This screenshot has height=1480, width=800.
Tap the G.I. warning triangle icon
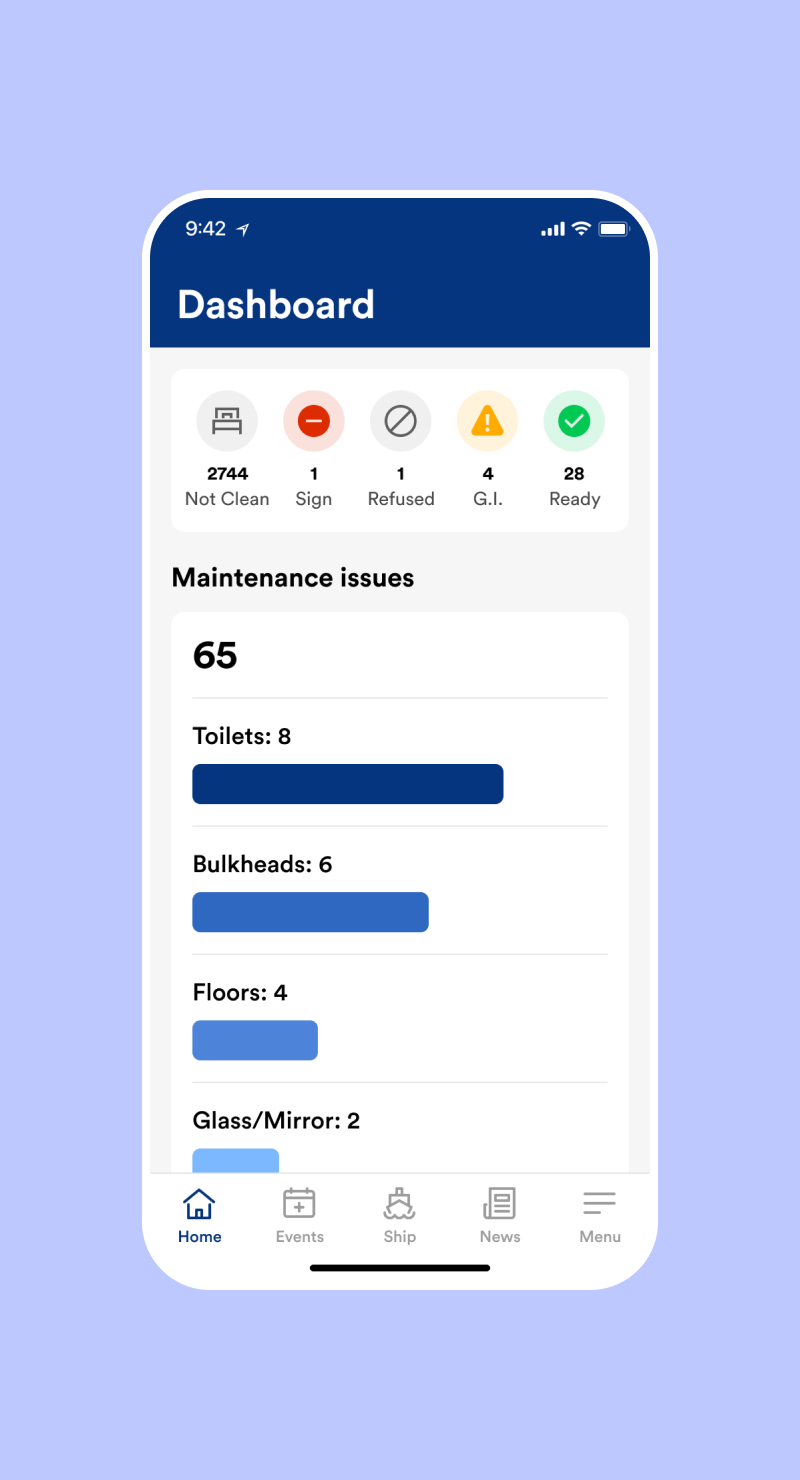pos(487,421)
